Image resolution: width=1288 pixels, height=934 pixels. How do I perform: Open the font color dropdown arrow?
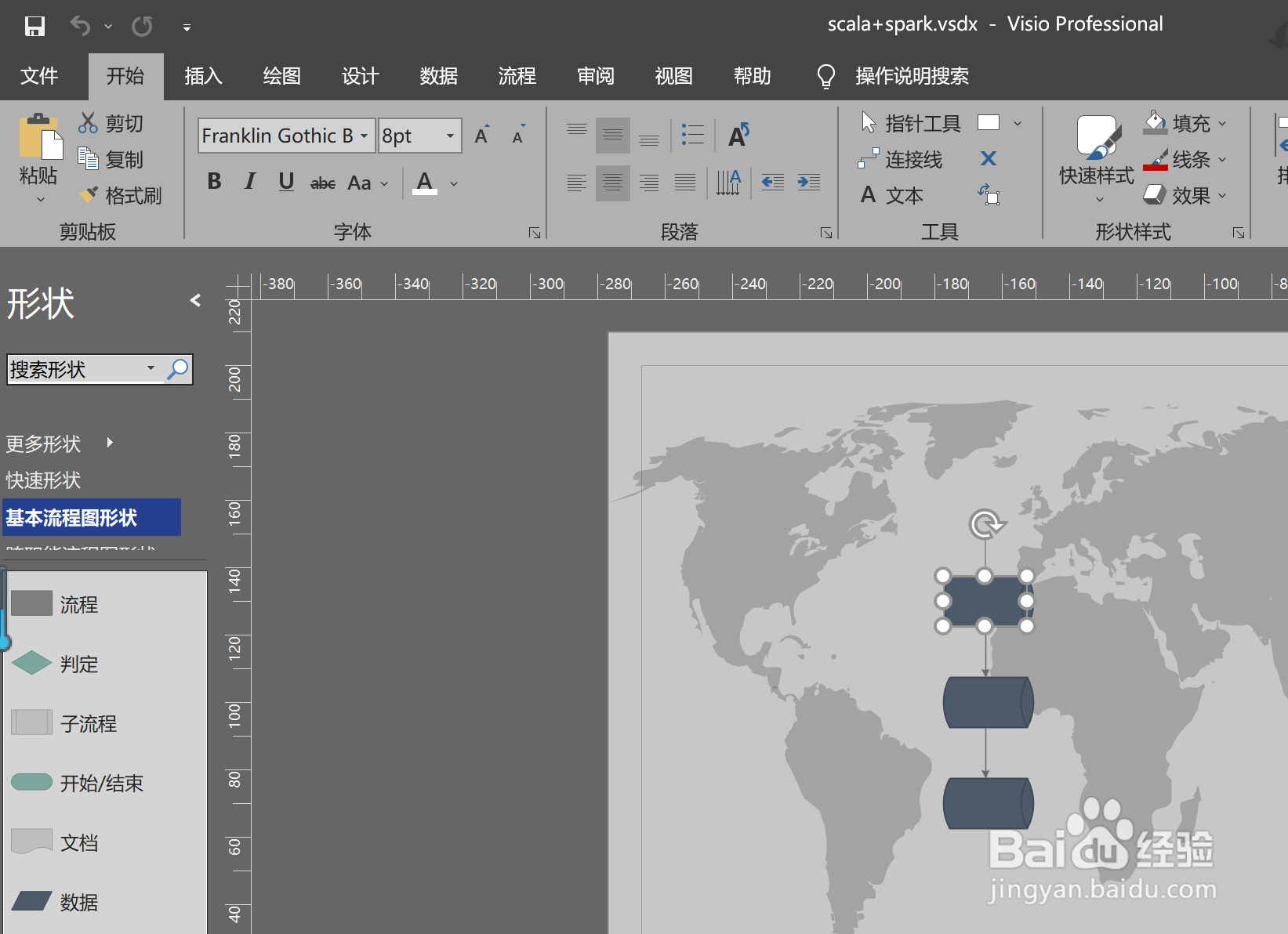(454, 184)
